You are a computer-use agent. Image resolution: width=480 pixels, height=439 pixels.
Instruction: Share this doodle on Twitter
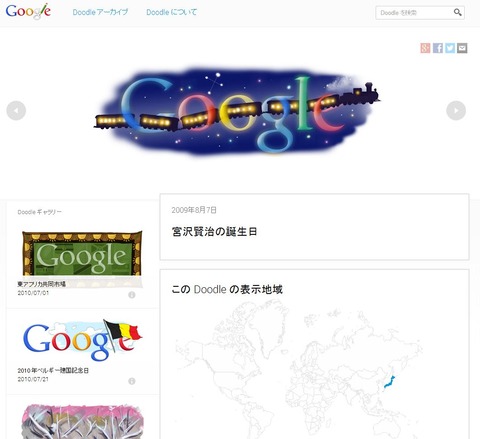(x=450, y=48)
